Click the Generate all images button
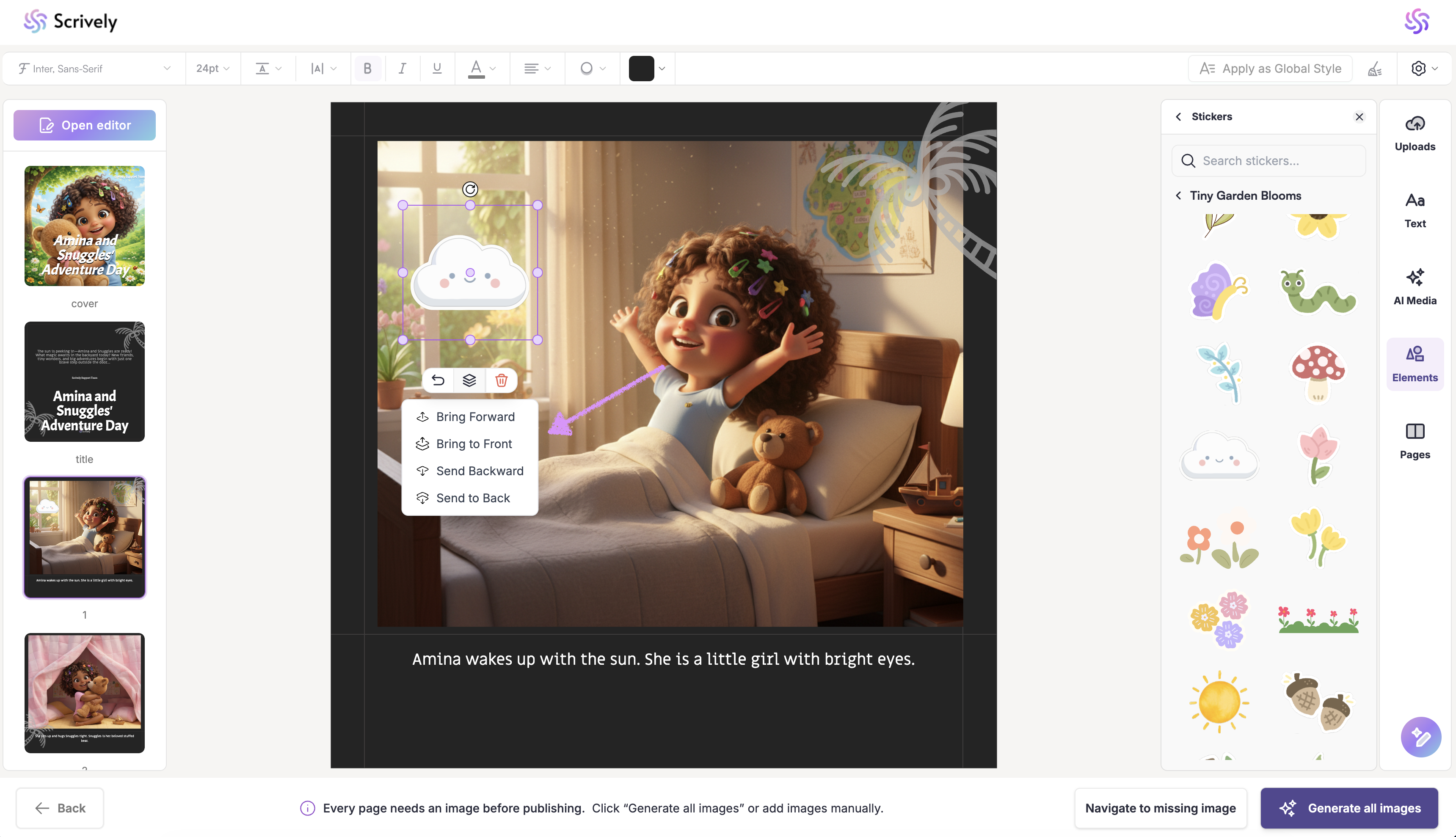 point(1348,808)
